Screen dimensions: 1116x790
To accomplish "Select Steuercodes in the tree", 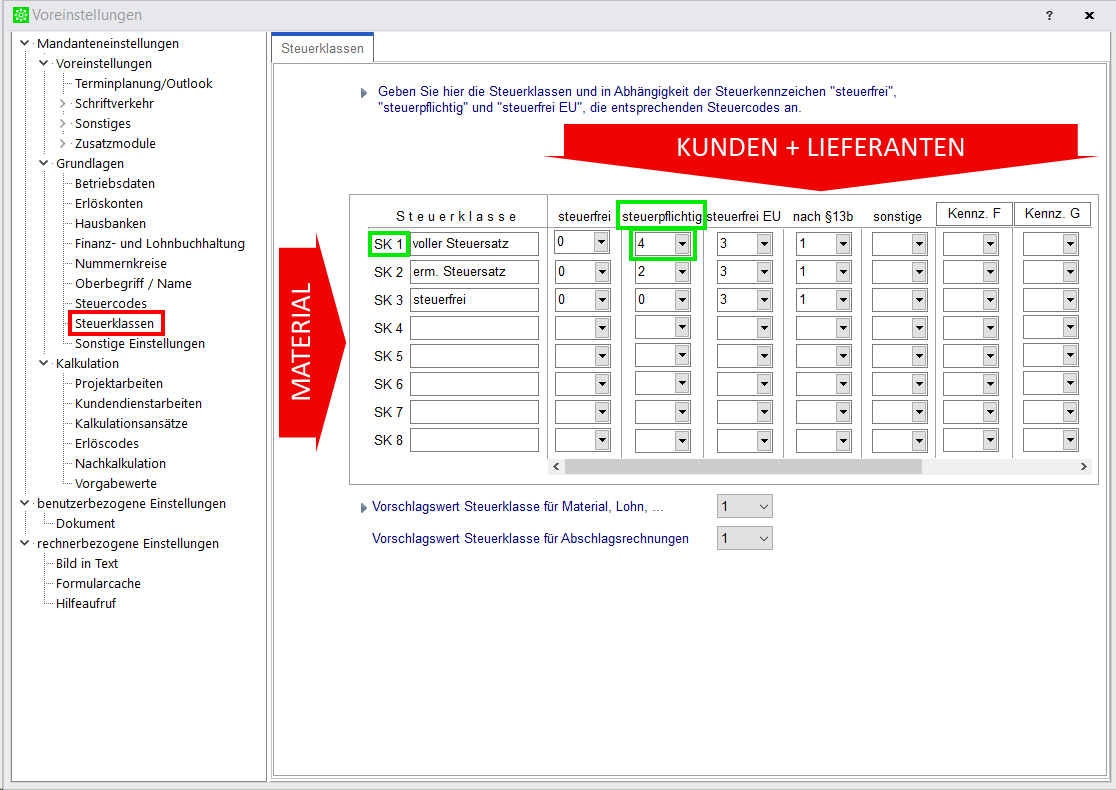I will (x=110, y=304).
